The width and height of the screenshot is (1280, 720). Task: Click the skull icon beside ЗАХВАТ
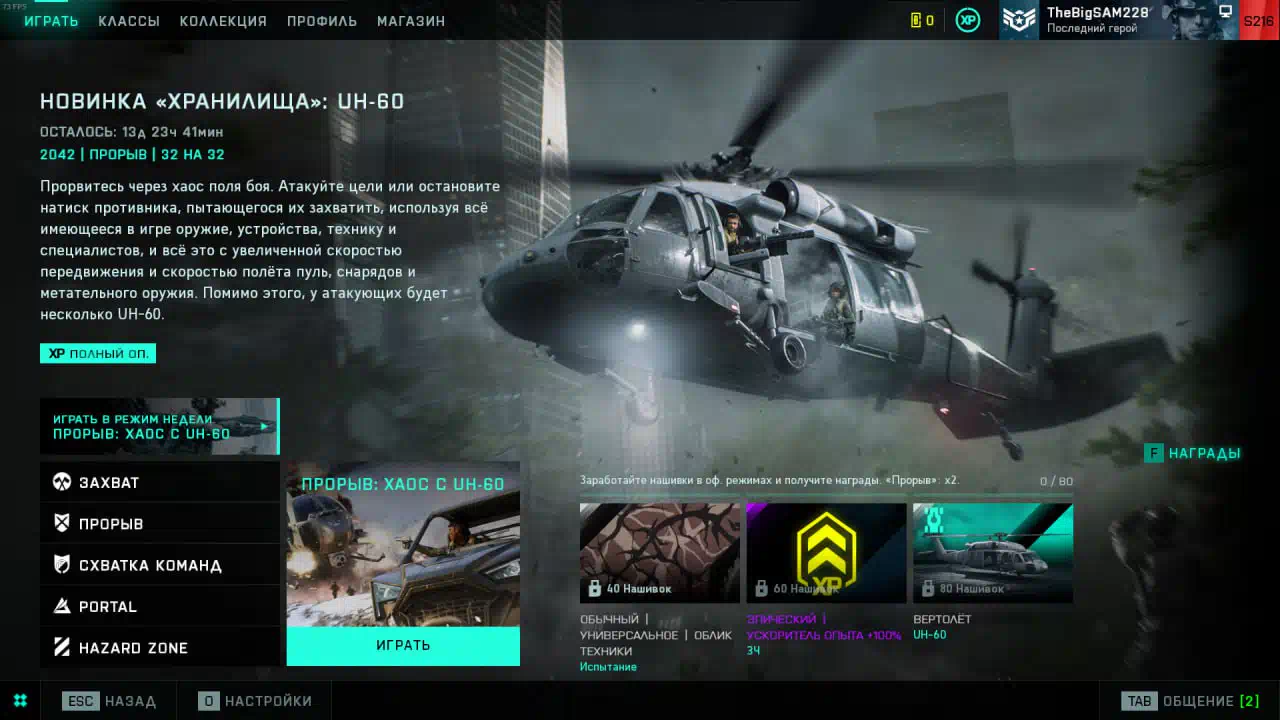pos(62,482)
